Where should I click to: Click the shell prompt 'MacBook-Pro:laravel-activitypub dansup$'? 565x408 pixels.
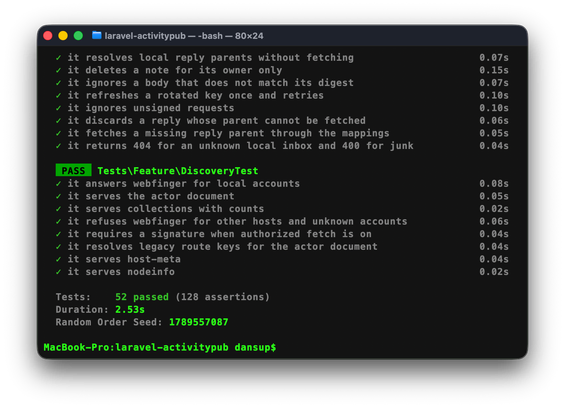[160, 347]
